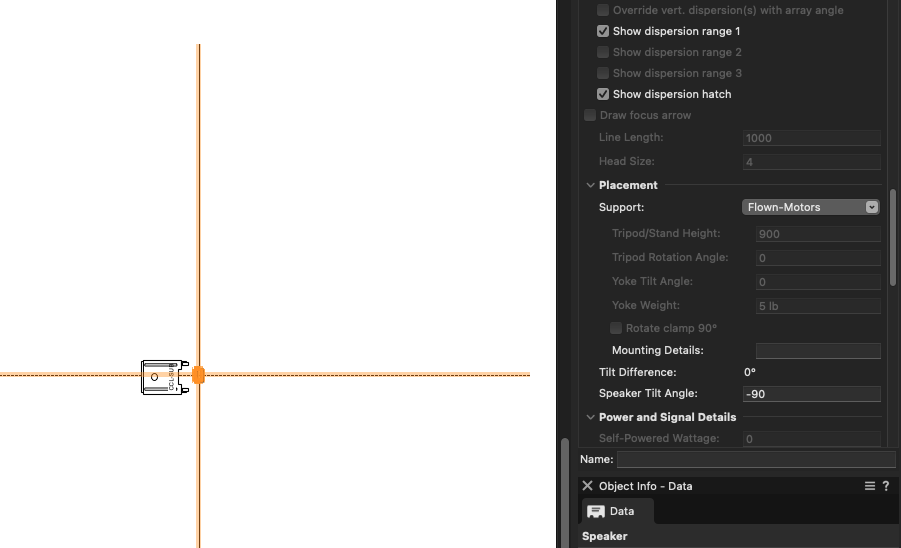Enable the Draw focus arrow checkbox
Viewport: 901px width, 548px height.
[590, 115]
